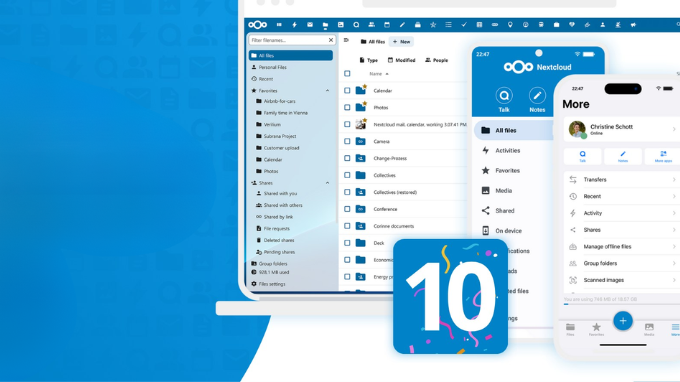Open the Activity lightning bolt app in the header
This screenshot has width=680, height=382.
click(x=294, y=25)
